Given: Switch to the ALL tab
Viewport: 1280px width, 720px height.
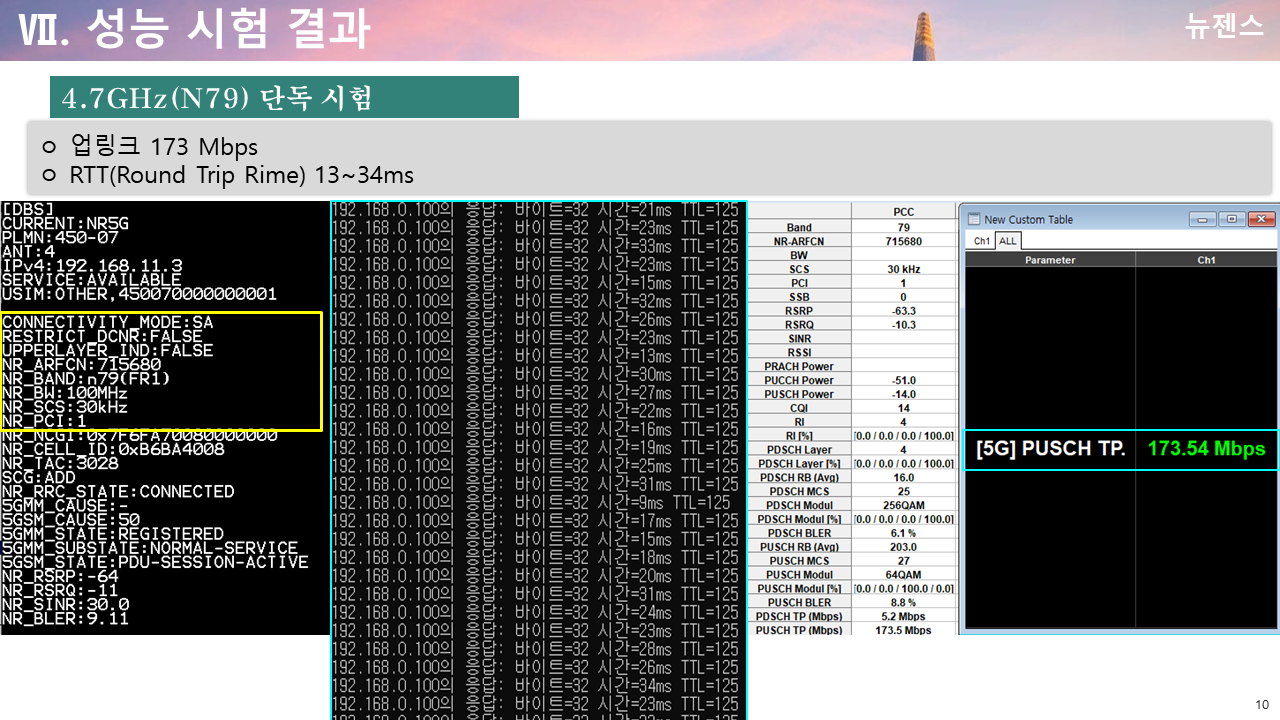Looking at the screenshot, I should coord(1007,240).
